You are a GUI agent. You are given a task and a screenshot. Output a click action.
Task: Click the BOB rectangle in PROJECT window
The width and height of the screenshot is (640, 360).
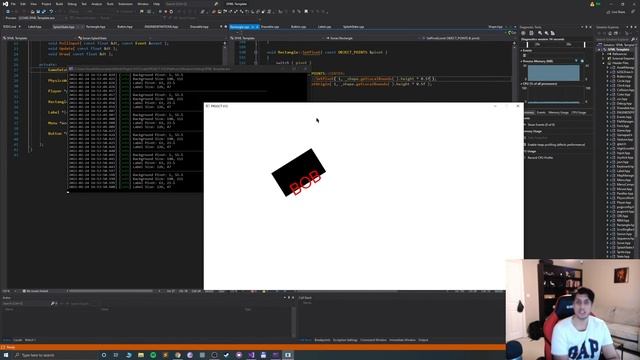[298, 173]
